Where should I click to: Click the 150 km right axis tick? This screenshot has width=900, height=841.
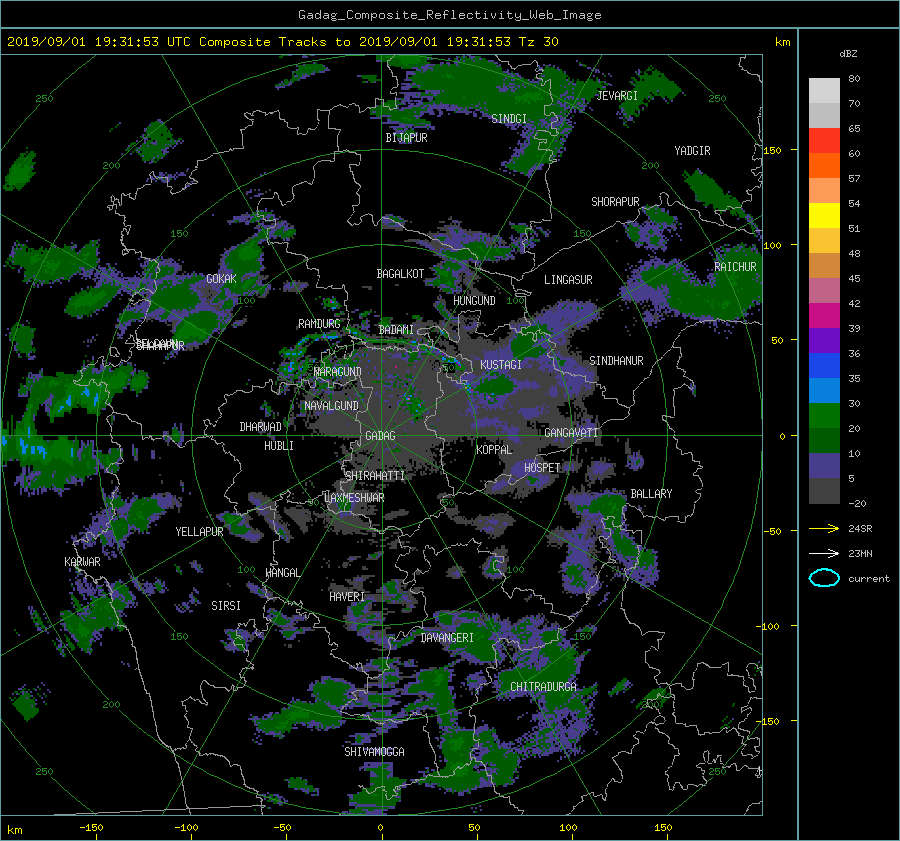(x=773, y=150)
